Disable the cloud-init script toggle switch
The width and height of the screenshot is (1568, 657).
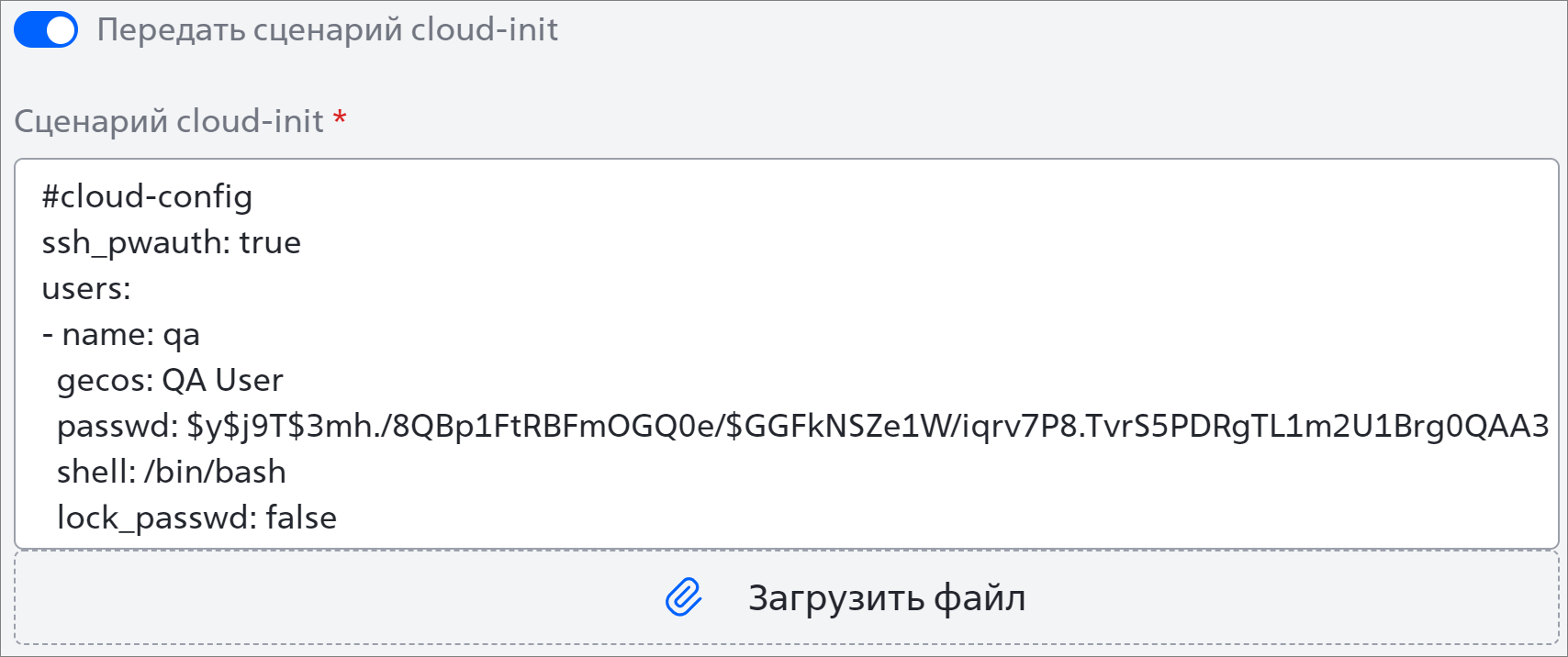(46, 30)
